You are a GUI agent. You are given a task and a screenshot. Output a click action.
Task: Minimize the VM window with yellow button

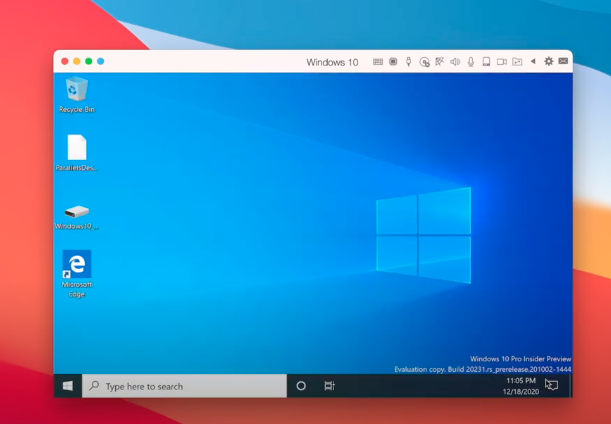coord(77,61)
